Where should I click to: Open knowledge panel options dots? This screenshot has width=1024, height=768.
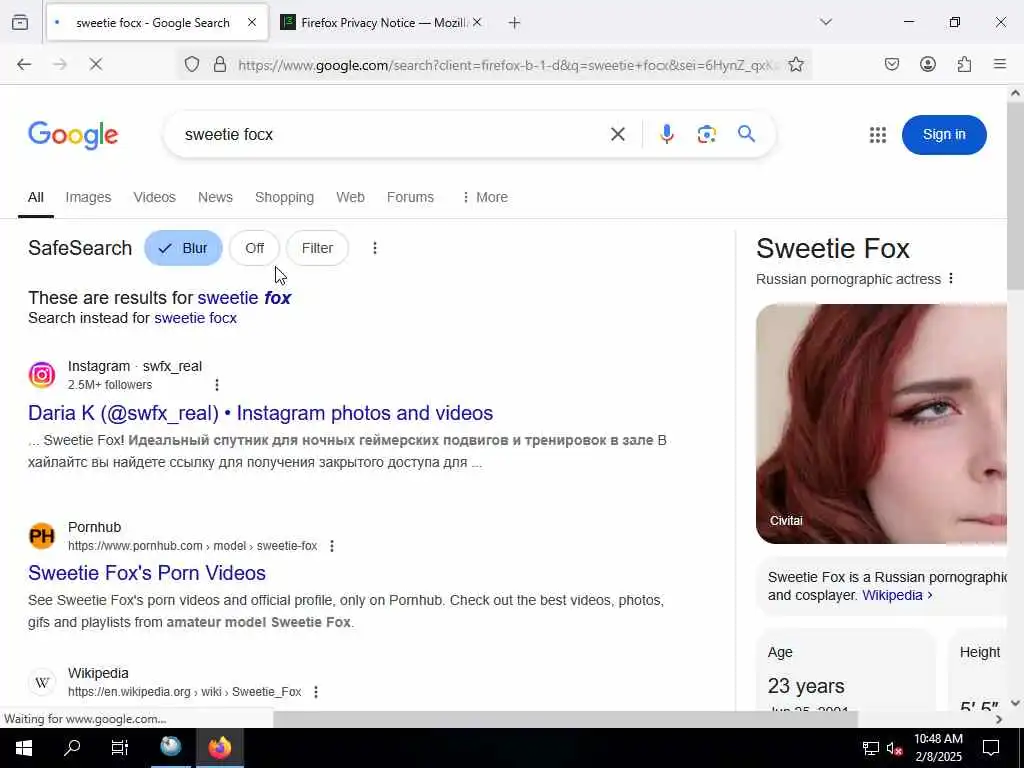pos(951,279)
